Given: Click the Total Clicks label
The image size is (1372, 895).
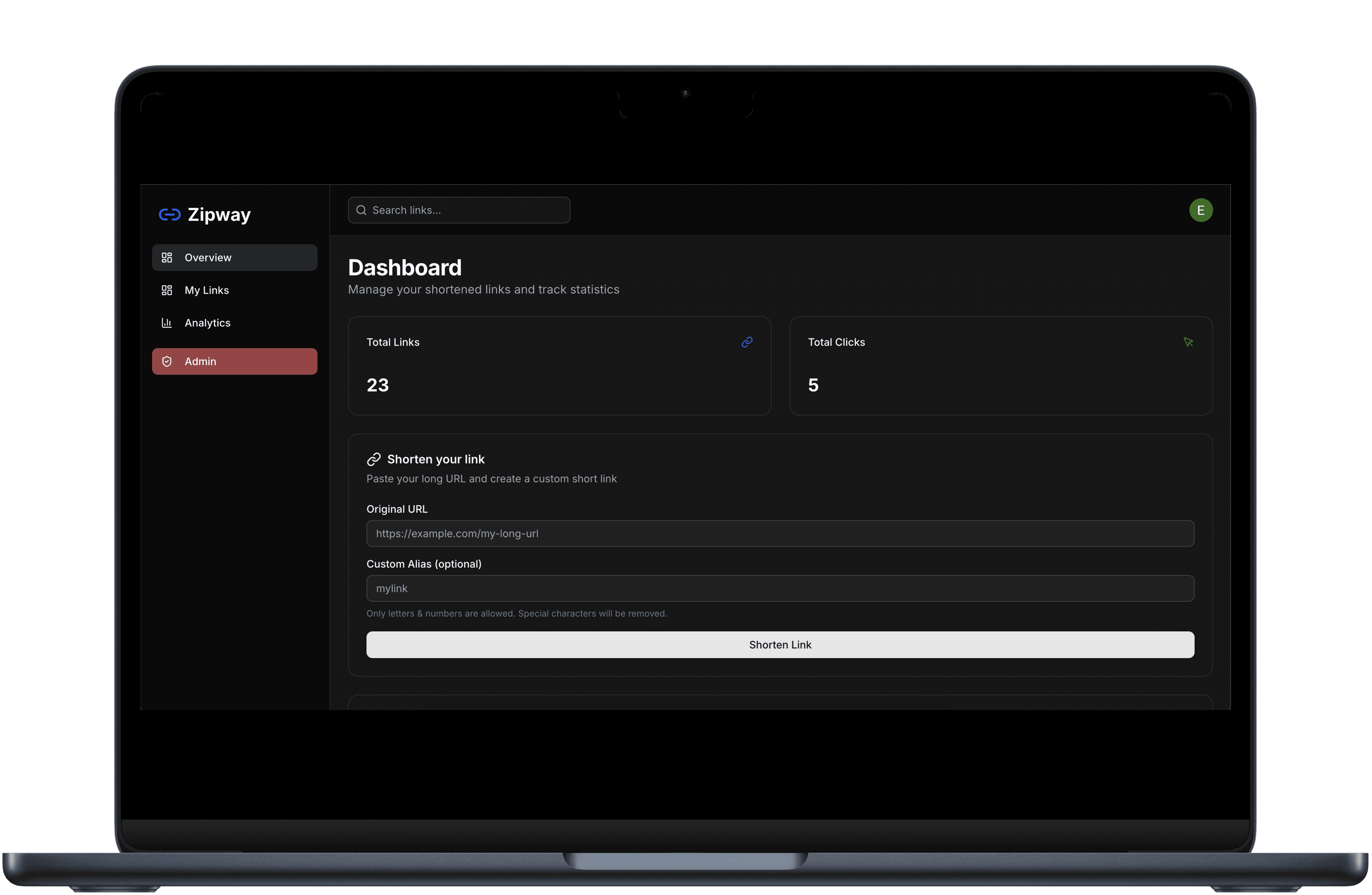Looking at the screenshot, I should point(836,343).
